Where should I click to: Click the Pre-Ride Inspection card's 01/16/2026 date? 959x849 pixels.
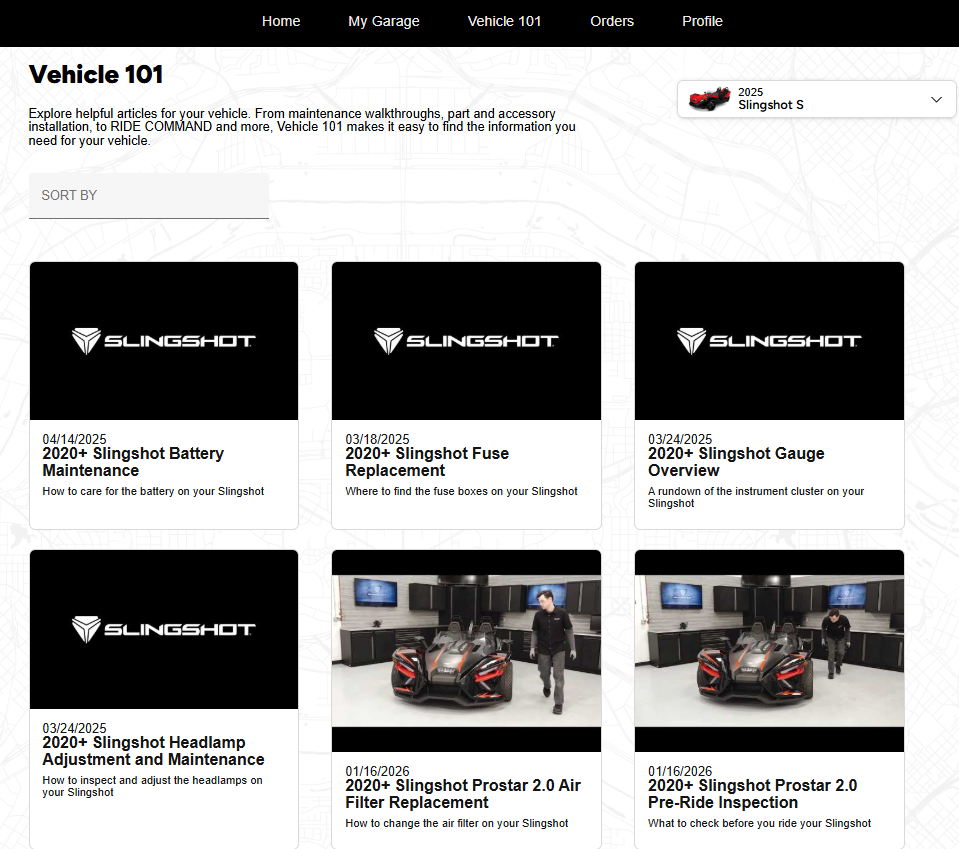[679, 771]
